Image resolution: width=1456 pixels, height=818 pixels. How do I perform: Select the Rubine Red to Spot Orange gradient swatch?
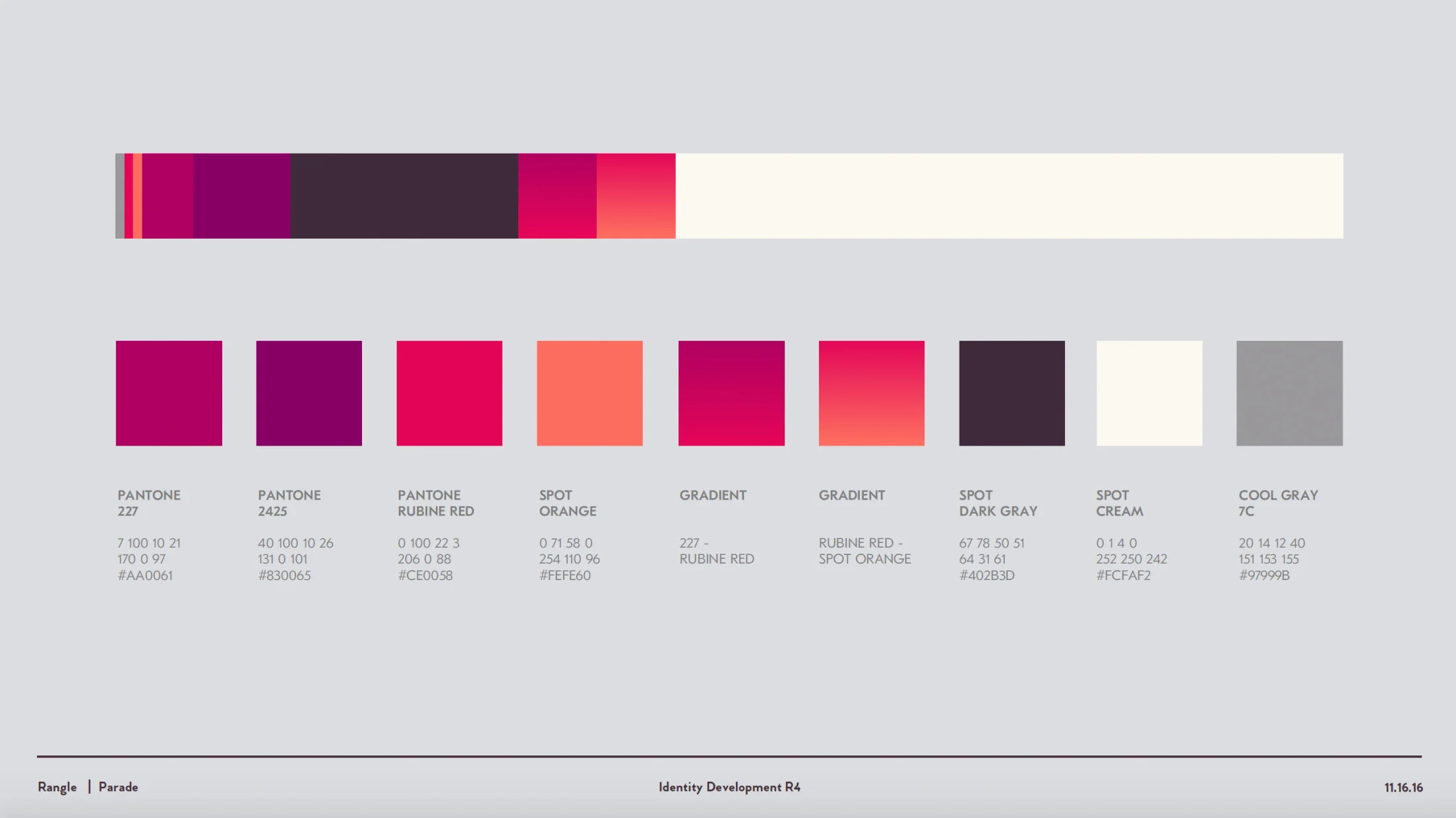click(872, 393)
